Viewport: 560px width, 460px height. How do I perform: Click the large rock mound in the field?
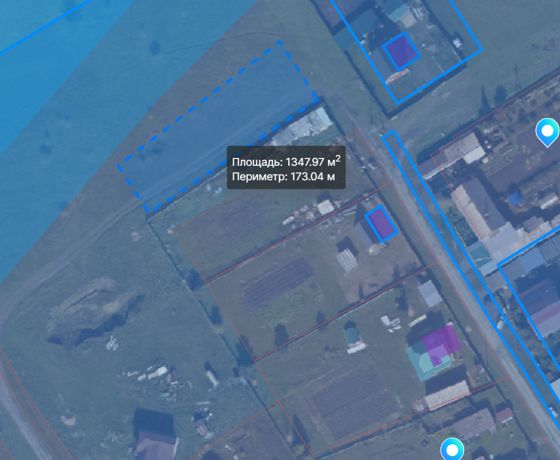coord(91,311)
